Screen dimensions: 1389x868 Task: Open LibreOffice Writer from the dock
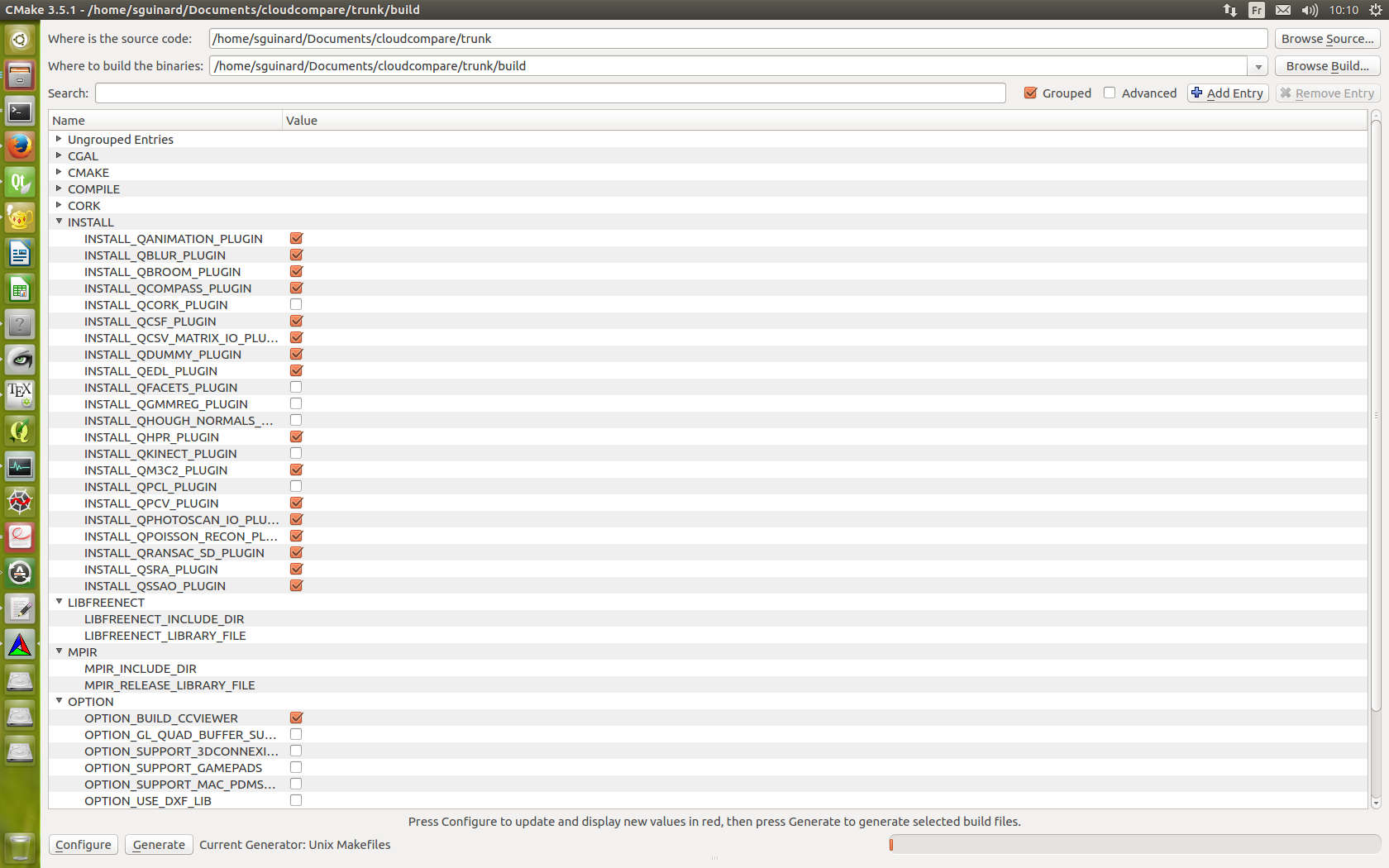[20, 253]
